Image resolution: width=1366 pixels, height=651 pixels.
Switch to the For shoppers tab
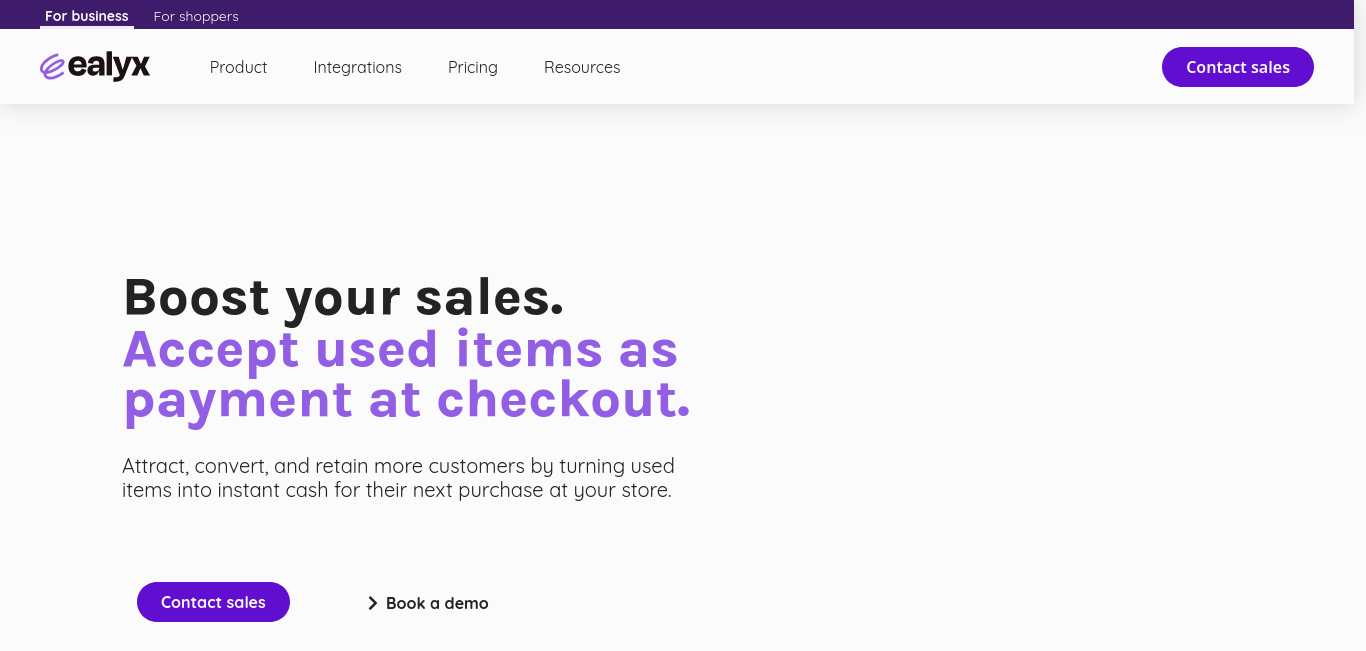pyautogui.click(x=196, y=16)
